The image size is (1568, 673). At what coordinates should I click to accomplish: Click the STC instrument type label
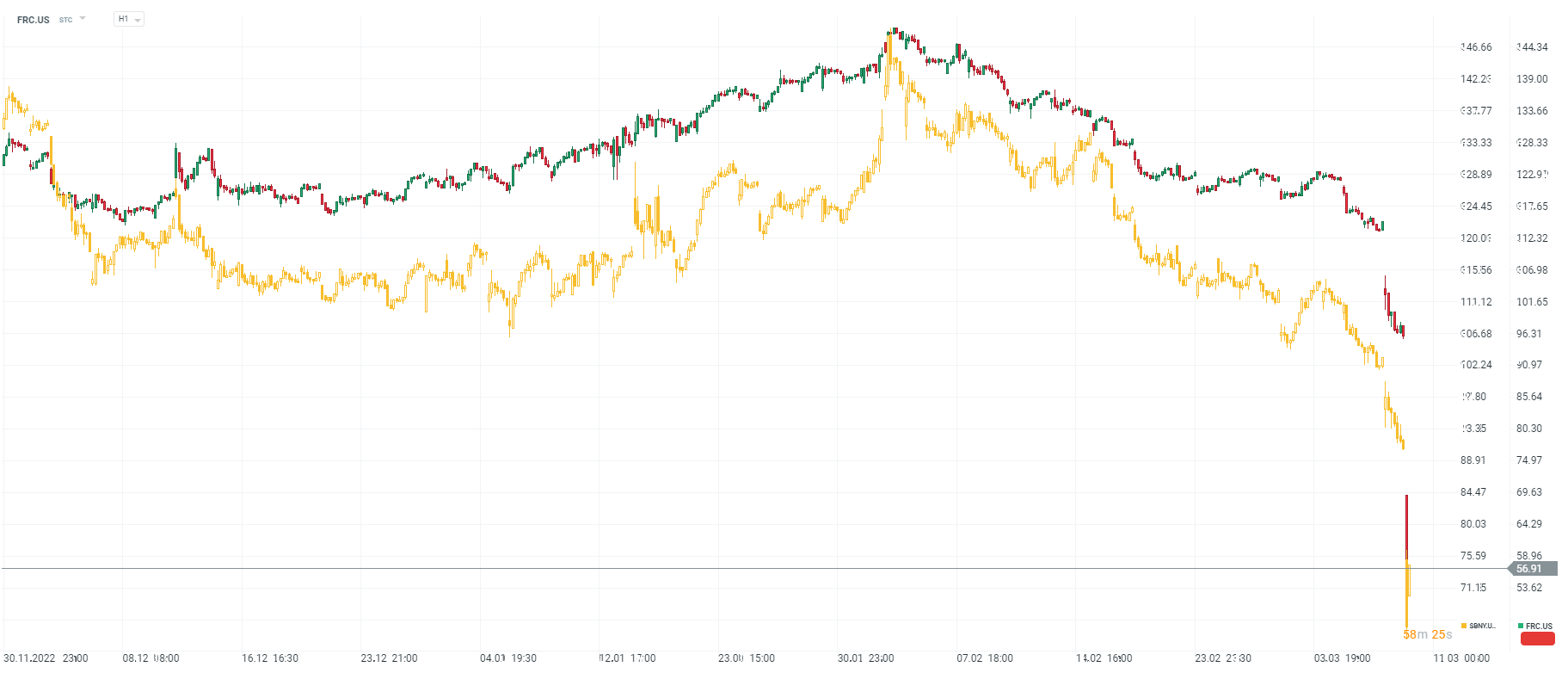65,20
